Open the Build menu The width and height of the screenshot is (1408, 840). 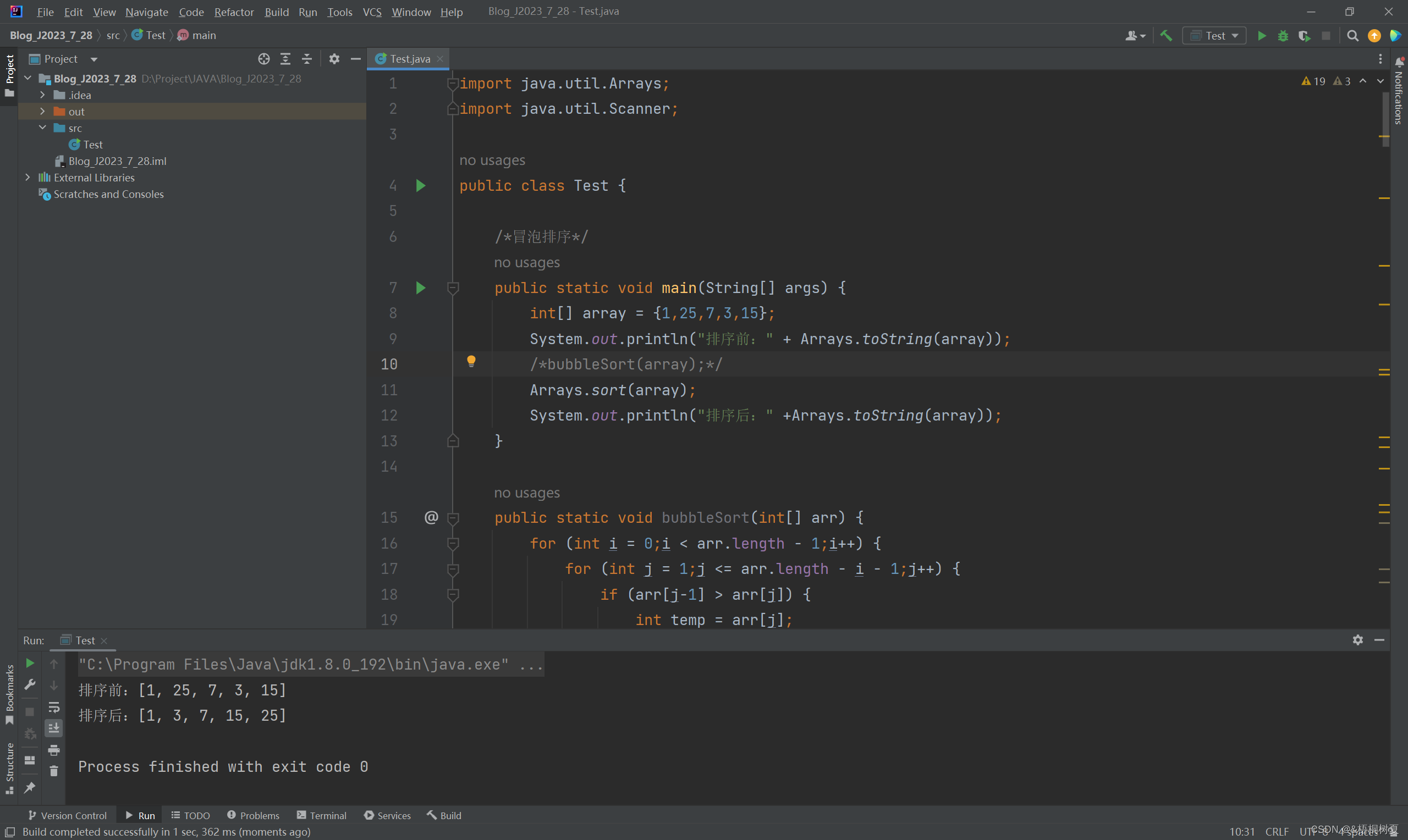[277, 12]
